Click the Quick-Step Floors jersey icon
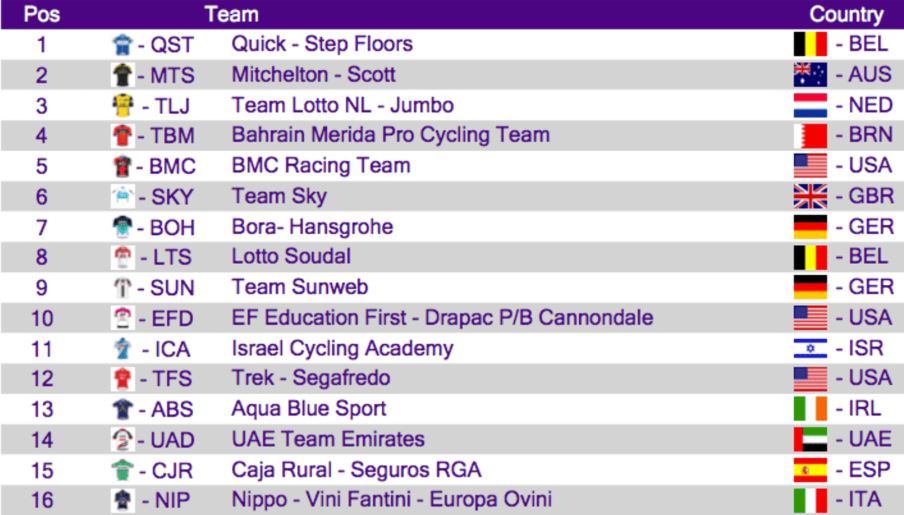Viewport: 904px width, 515px height. pyautogui.click(x=122, y=44)
